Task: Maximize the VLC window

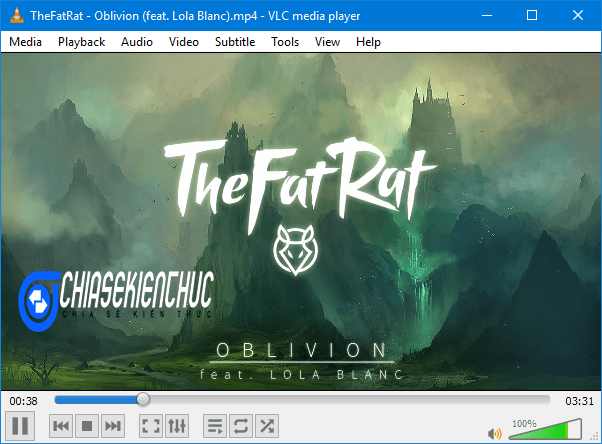Action: (x=532, y=15)
